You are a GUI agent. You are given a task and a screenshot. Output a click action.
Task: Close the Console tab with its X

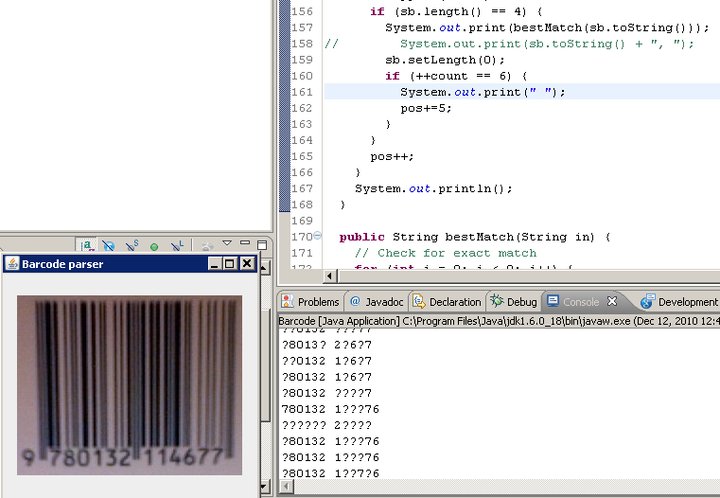(612, 301)
